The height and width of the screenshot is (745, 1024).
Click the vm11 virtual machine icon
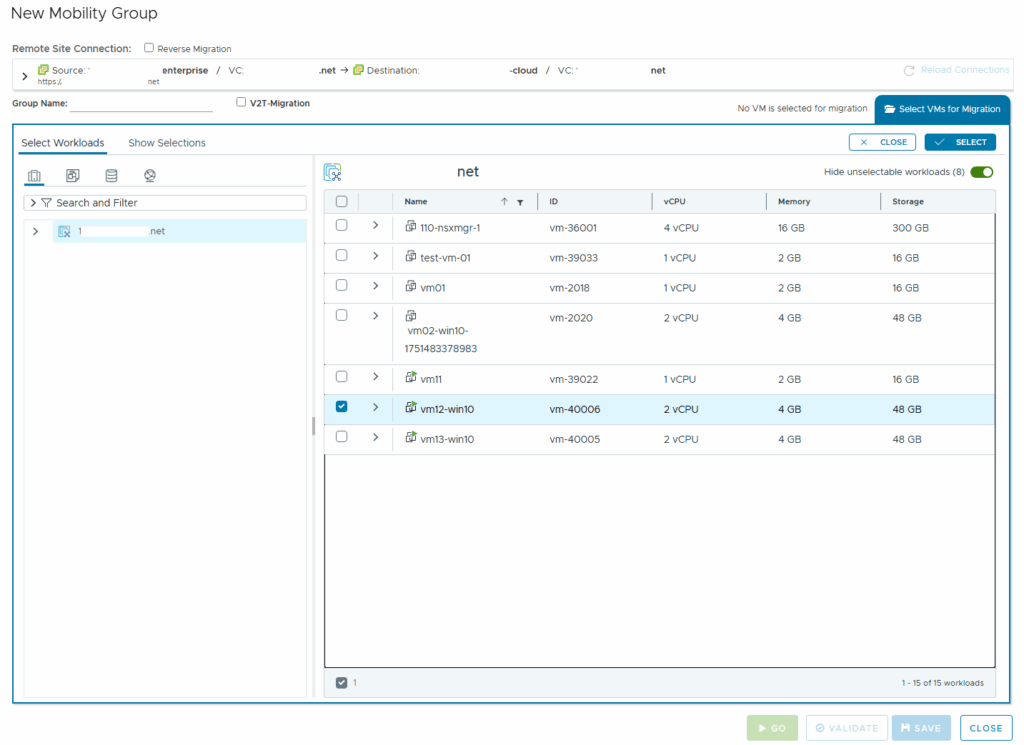(x=410, y=378)
